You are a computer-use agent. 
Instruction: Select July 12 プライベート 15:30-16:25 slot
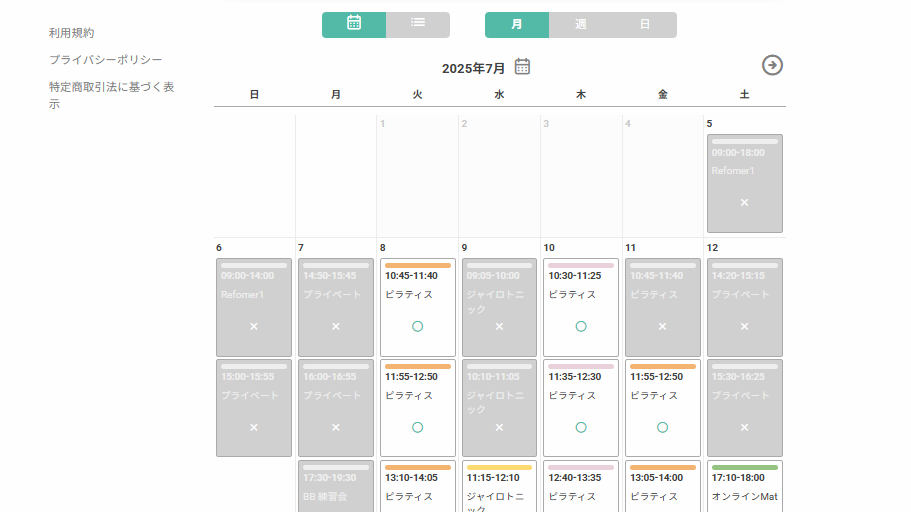point(744,408)
